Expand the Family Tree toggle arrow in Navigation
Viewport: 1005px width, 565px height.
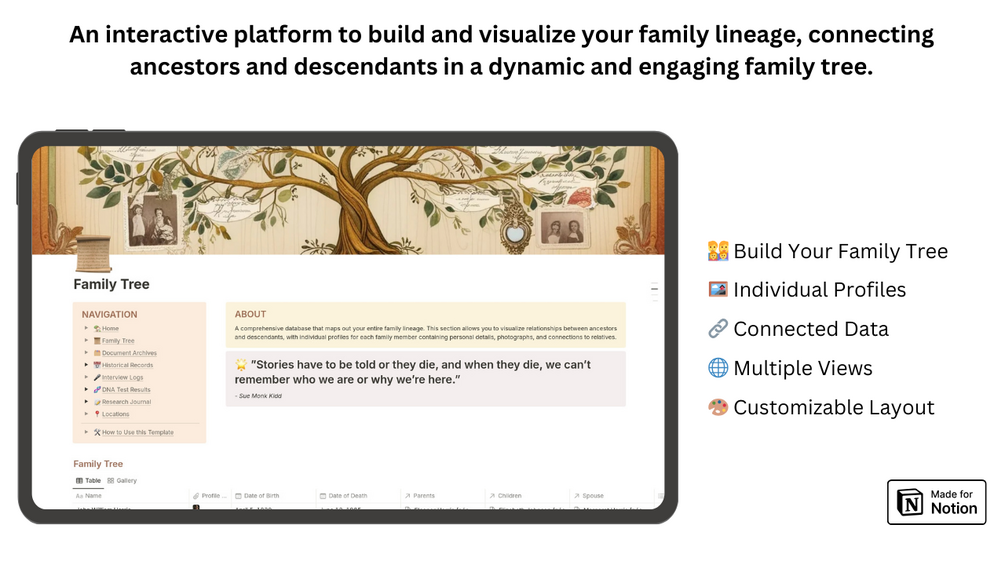coord(87,340)
